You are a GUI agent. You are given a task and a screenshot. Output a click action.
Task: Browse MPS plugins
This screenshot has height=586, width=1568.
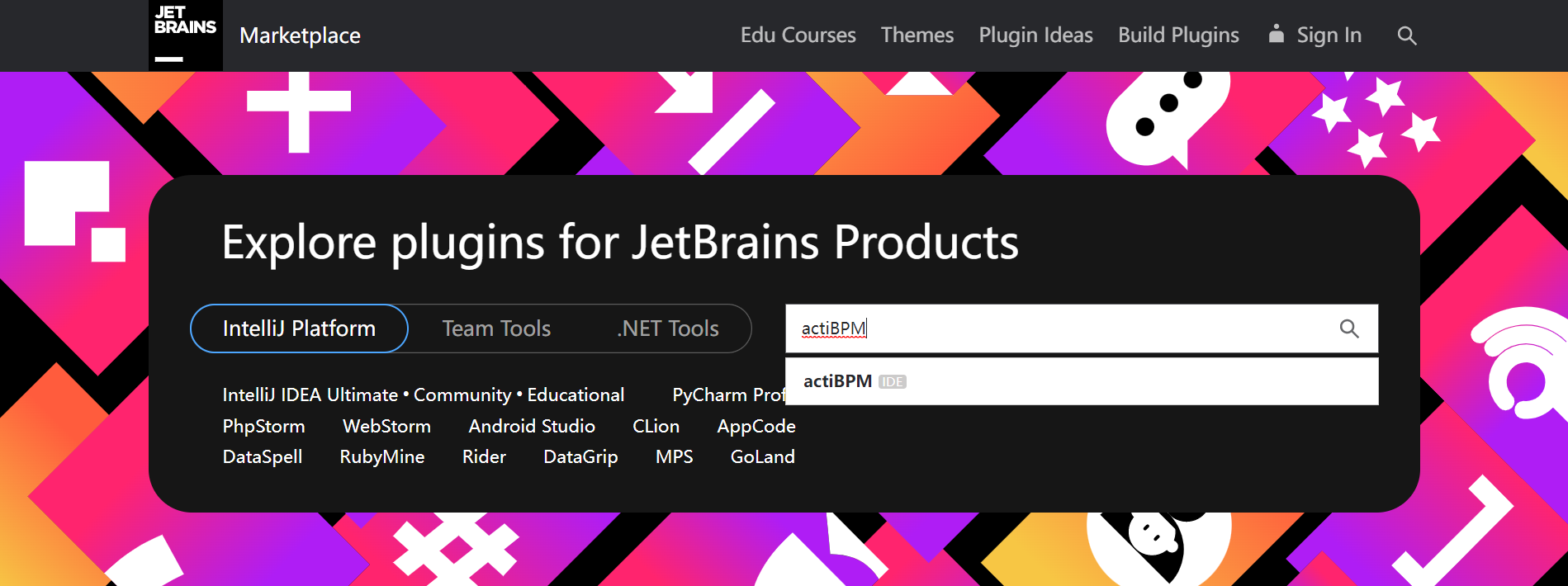674,456
